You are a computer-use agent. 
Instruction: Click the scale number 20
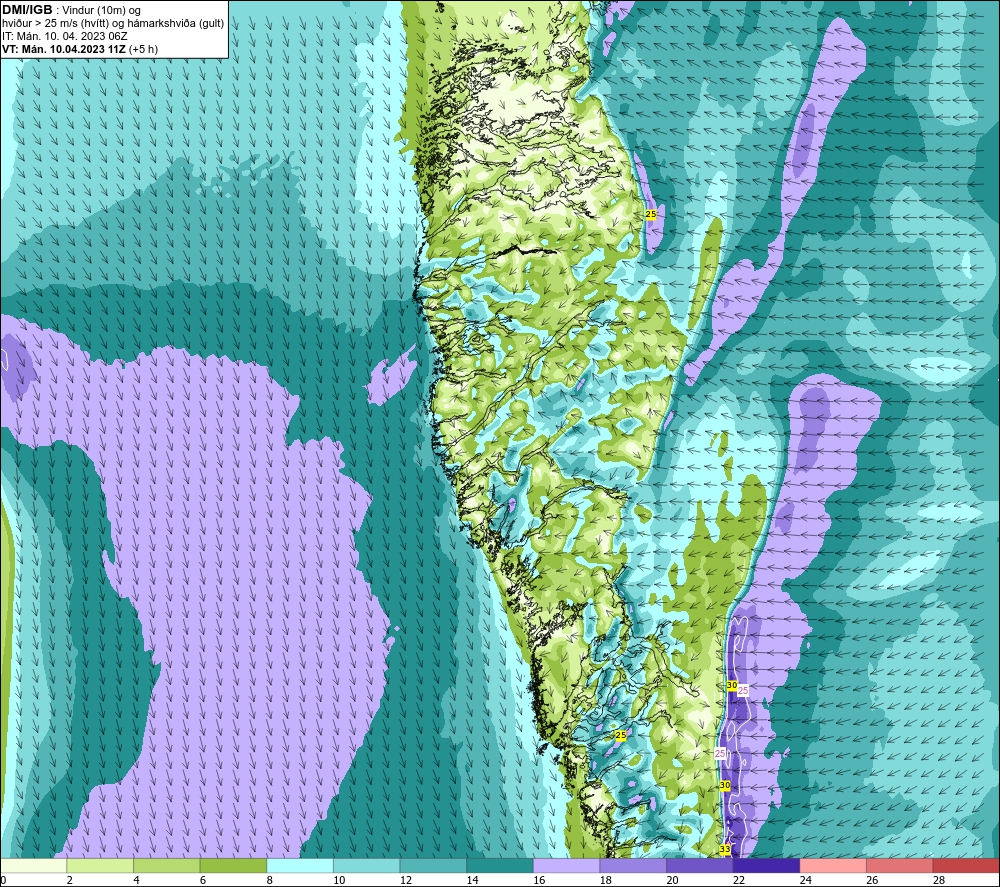pyautogui.click(x=672, y=880)
